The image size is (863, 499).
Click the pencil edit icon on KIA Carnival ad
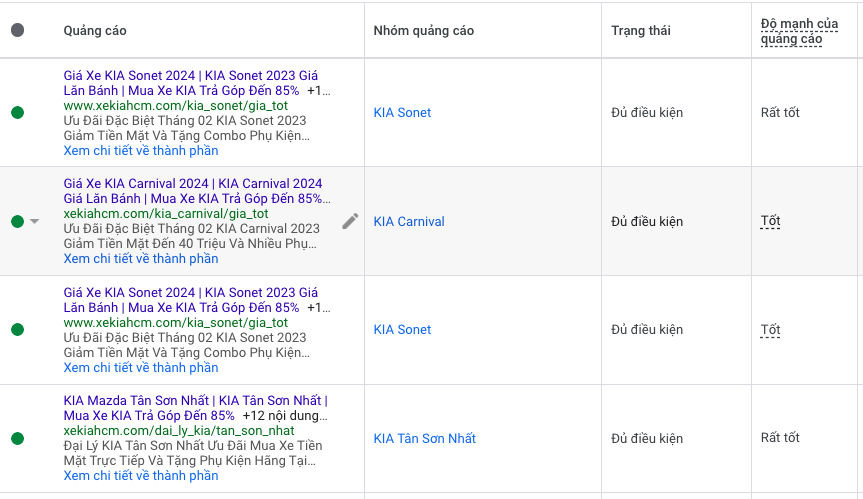[x=350, y=221]
